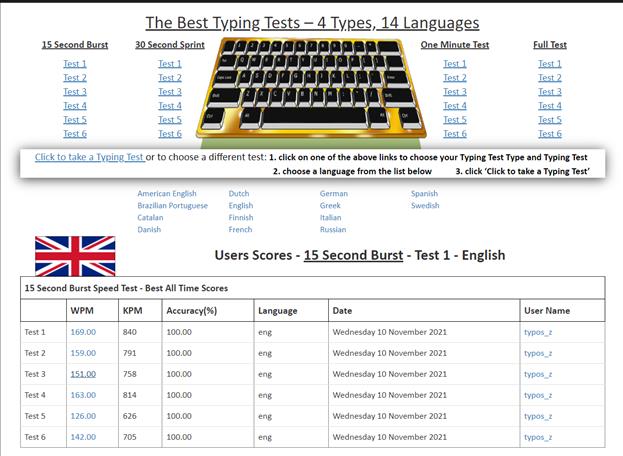623x456 pixels.
Task: Choose Russian from the language list
Action: pyautogui.click(x=333, y=230)
